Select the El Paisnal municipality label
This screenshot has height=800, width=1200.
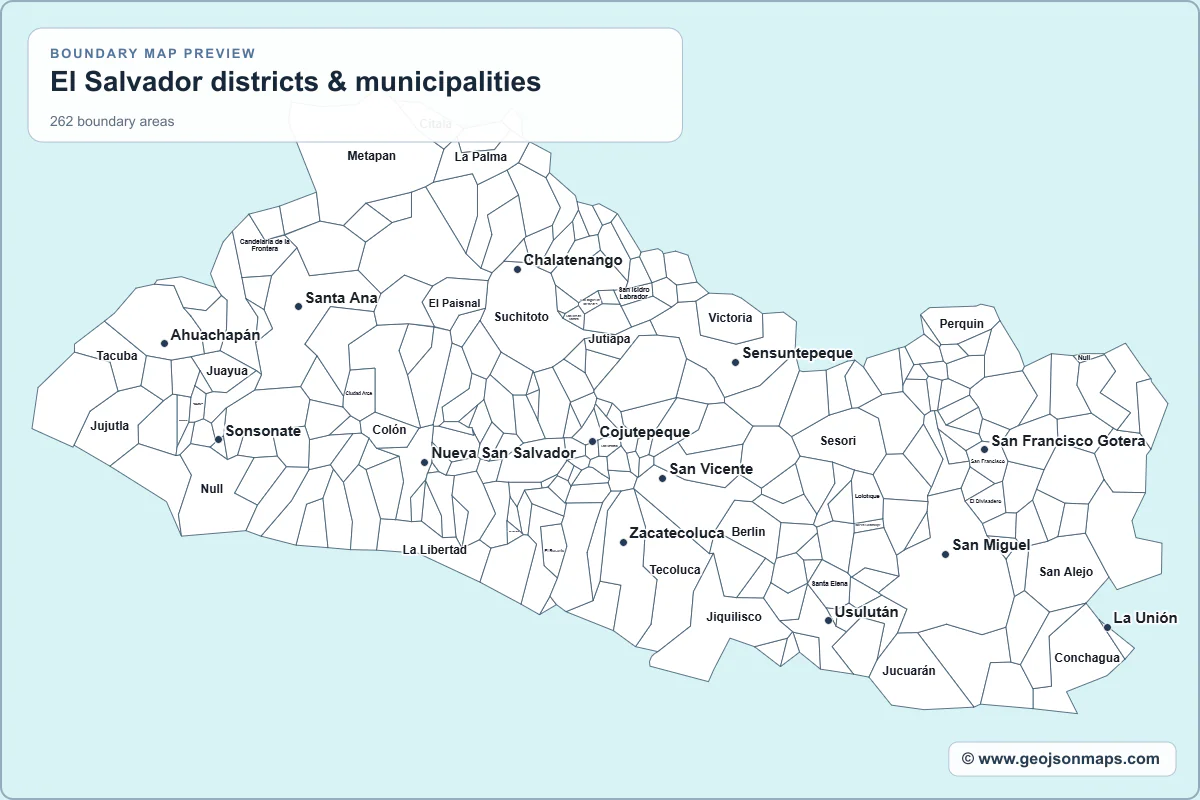tap(455, 303)
